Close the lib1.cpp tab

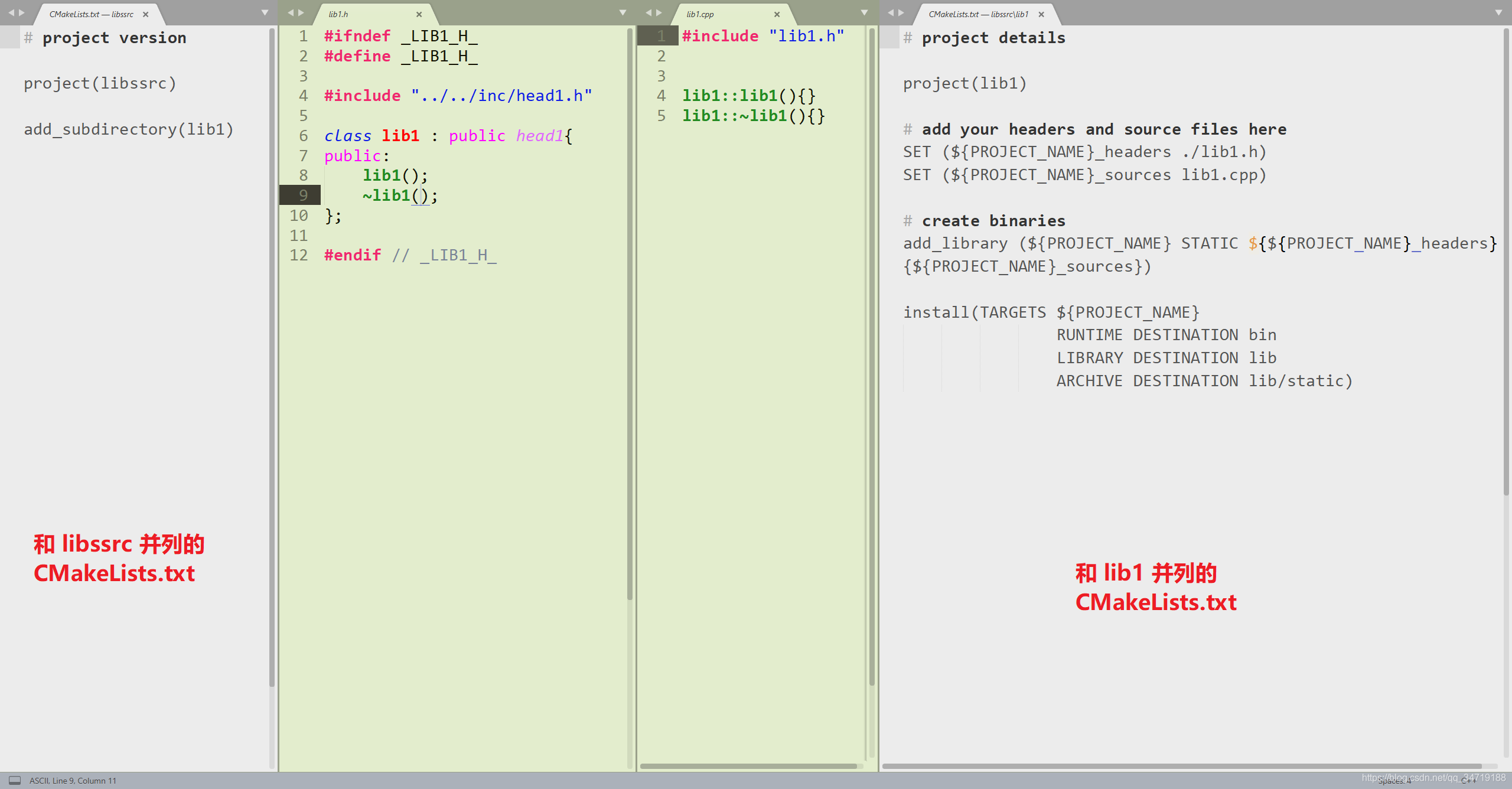[777, 14]
